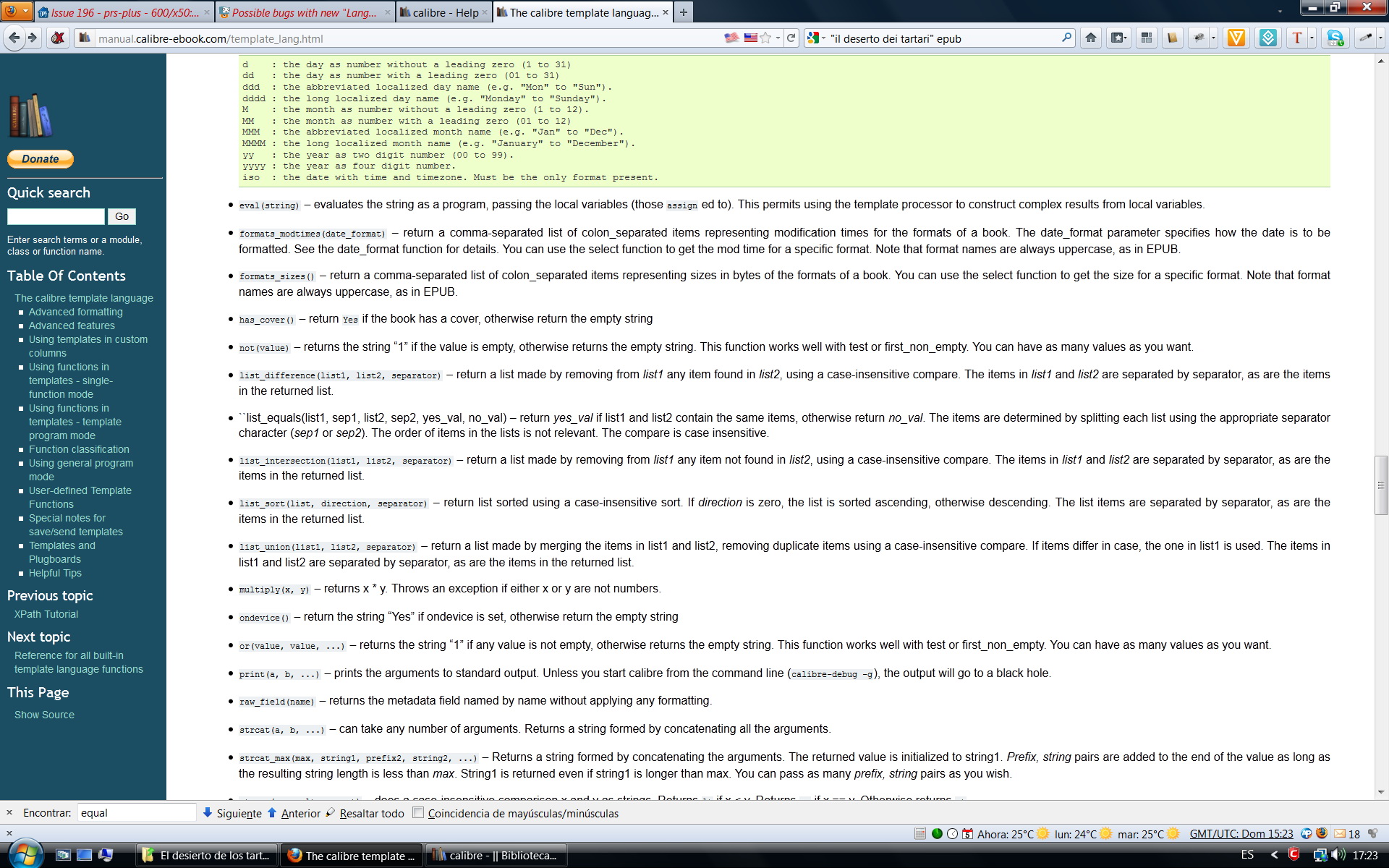Click the browser Home icon
The width and height of the screenshot is (1389, 868).
(x=1091, y=38)
